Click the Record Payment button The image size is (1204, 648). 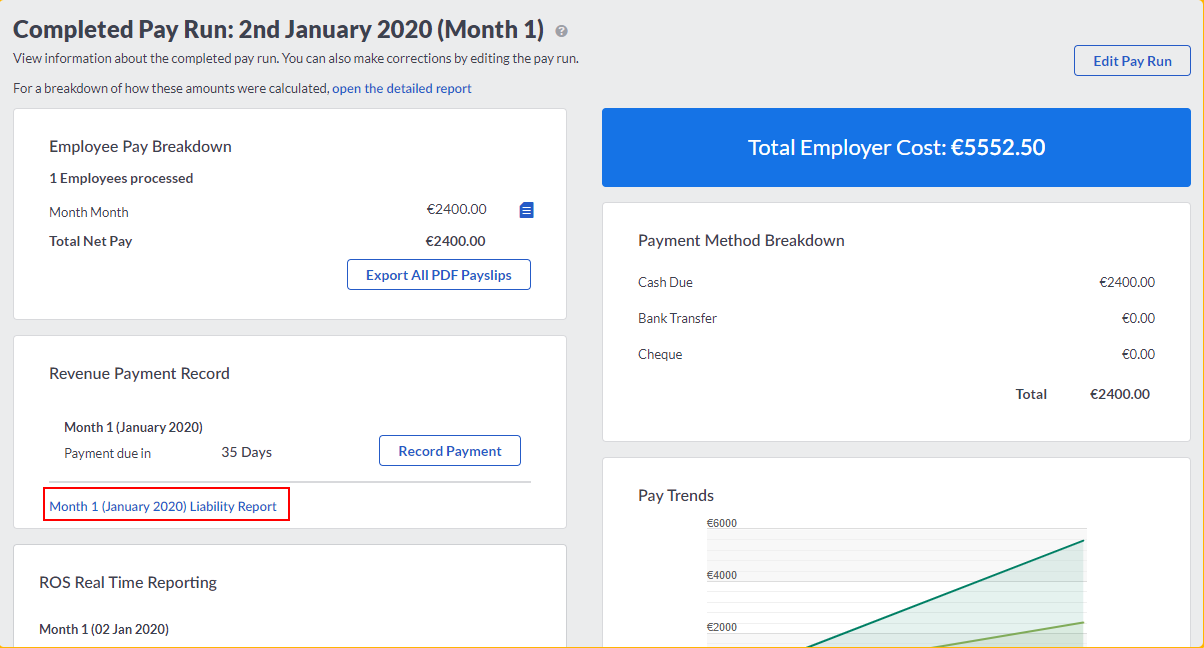coord(450,451)
